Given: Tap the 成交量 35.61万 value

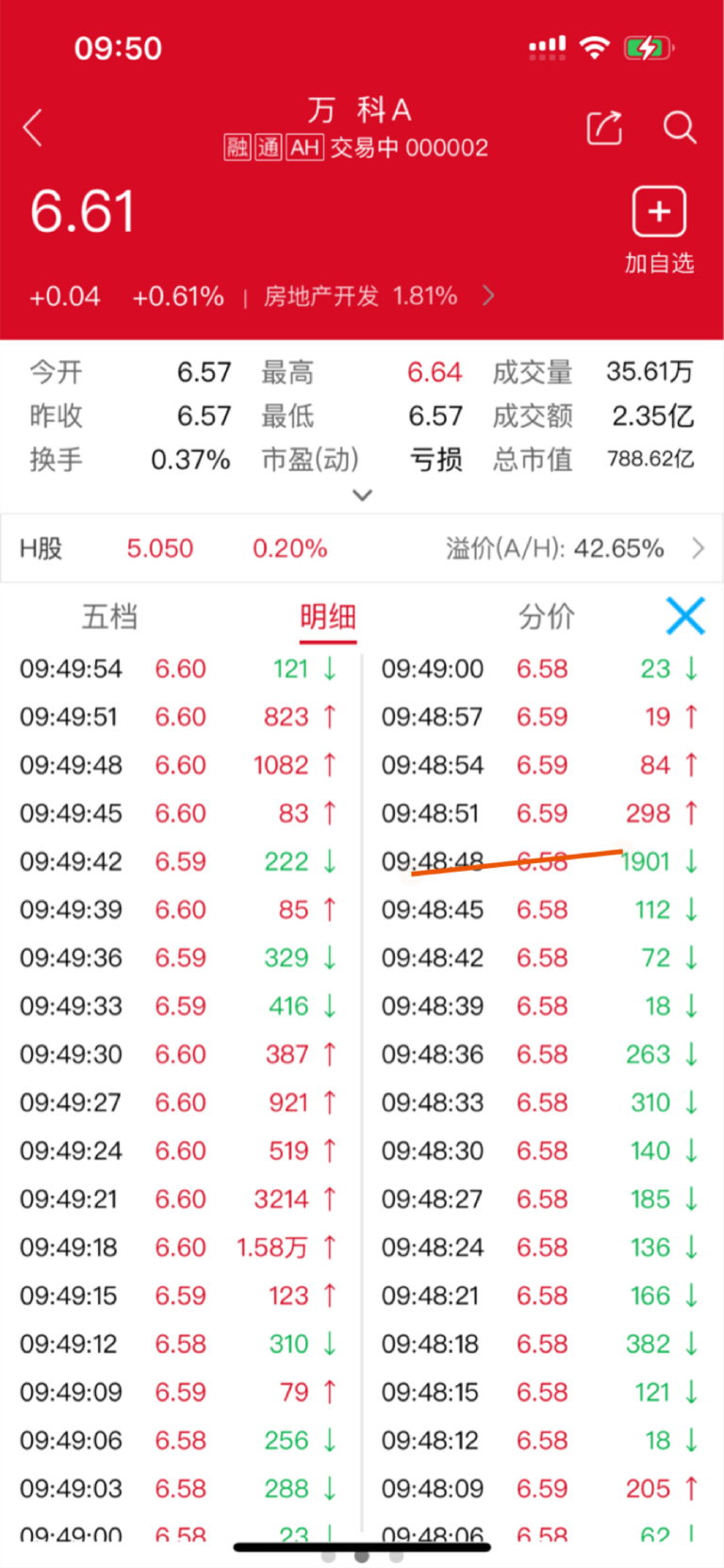Looking at the screenshot, I should click(x=650, y=371).
